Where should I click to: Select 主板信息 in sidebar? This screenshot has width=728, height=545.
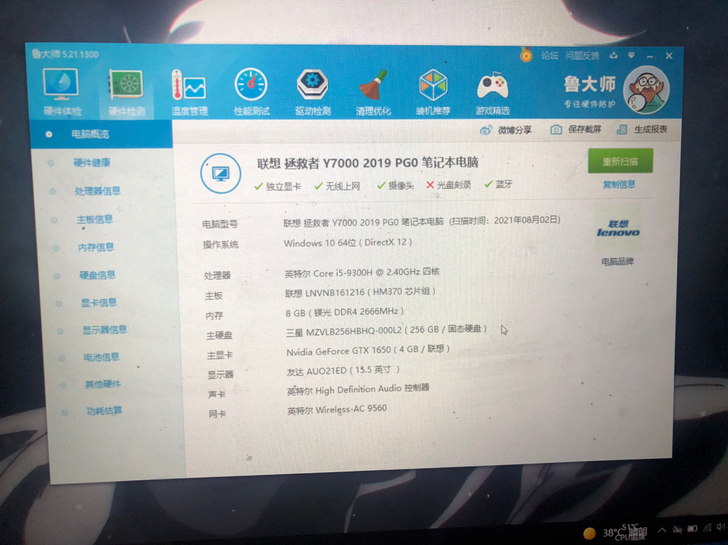(95, 219)
